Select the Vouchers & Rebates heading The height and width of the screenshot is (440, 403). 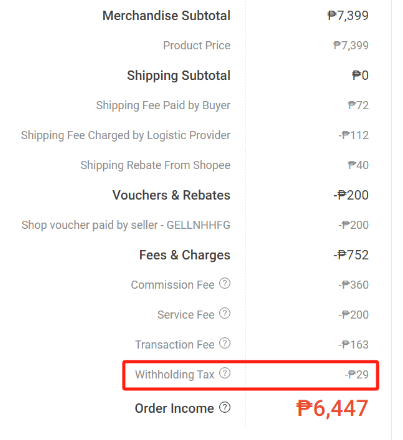coord(171,195)
